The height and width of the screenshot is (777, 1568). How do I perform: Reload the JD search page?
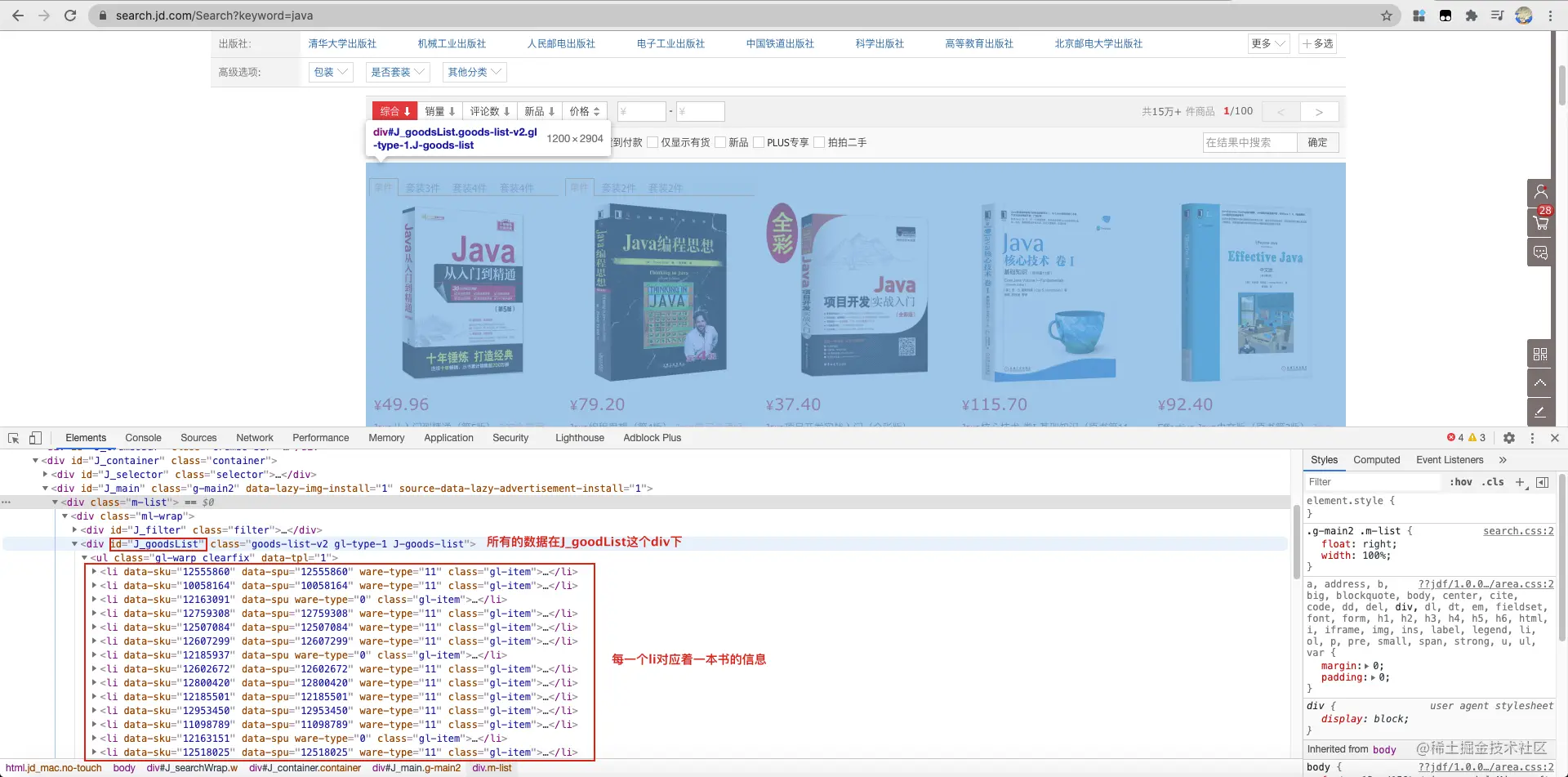[70, 16]
